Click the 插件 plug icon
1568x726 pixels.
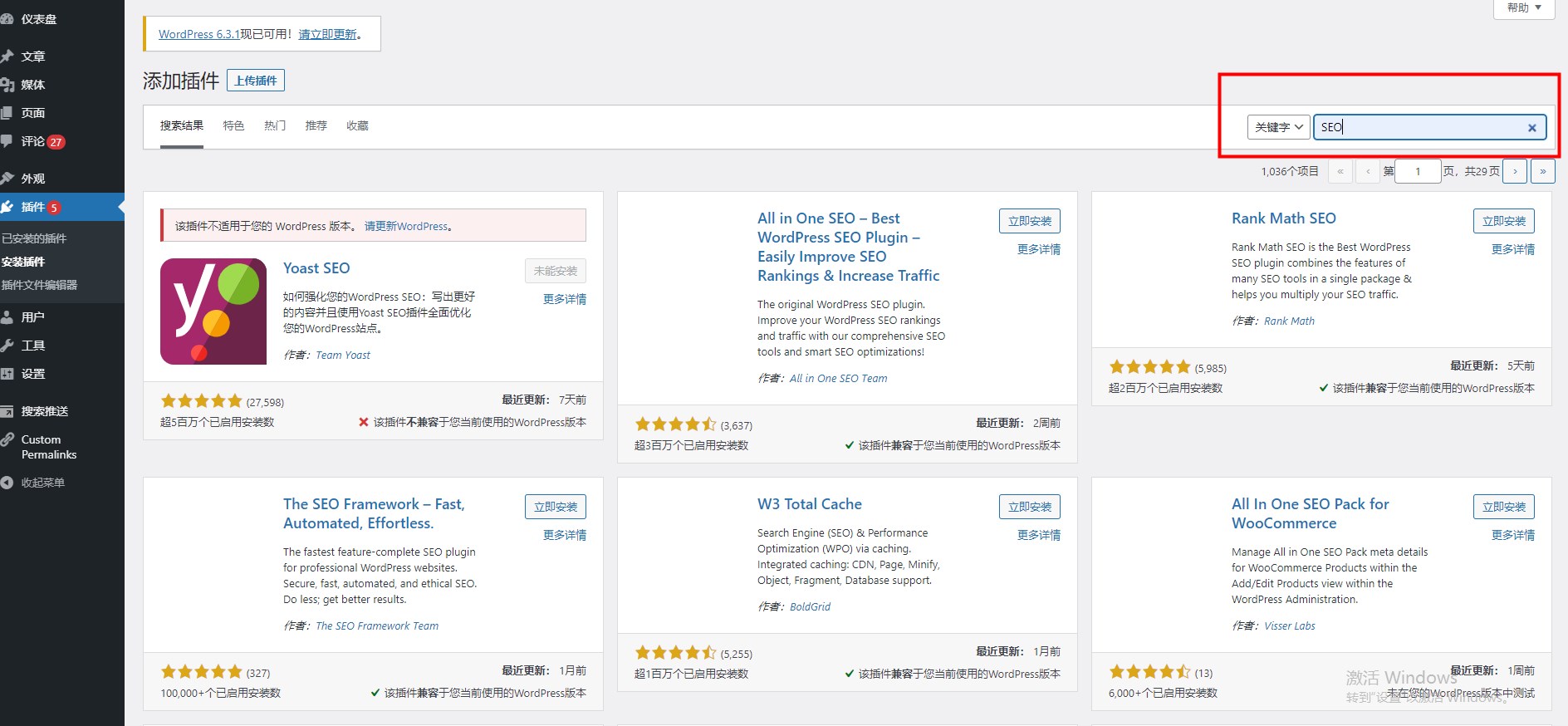7,207
